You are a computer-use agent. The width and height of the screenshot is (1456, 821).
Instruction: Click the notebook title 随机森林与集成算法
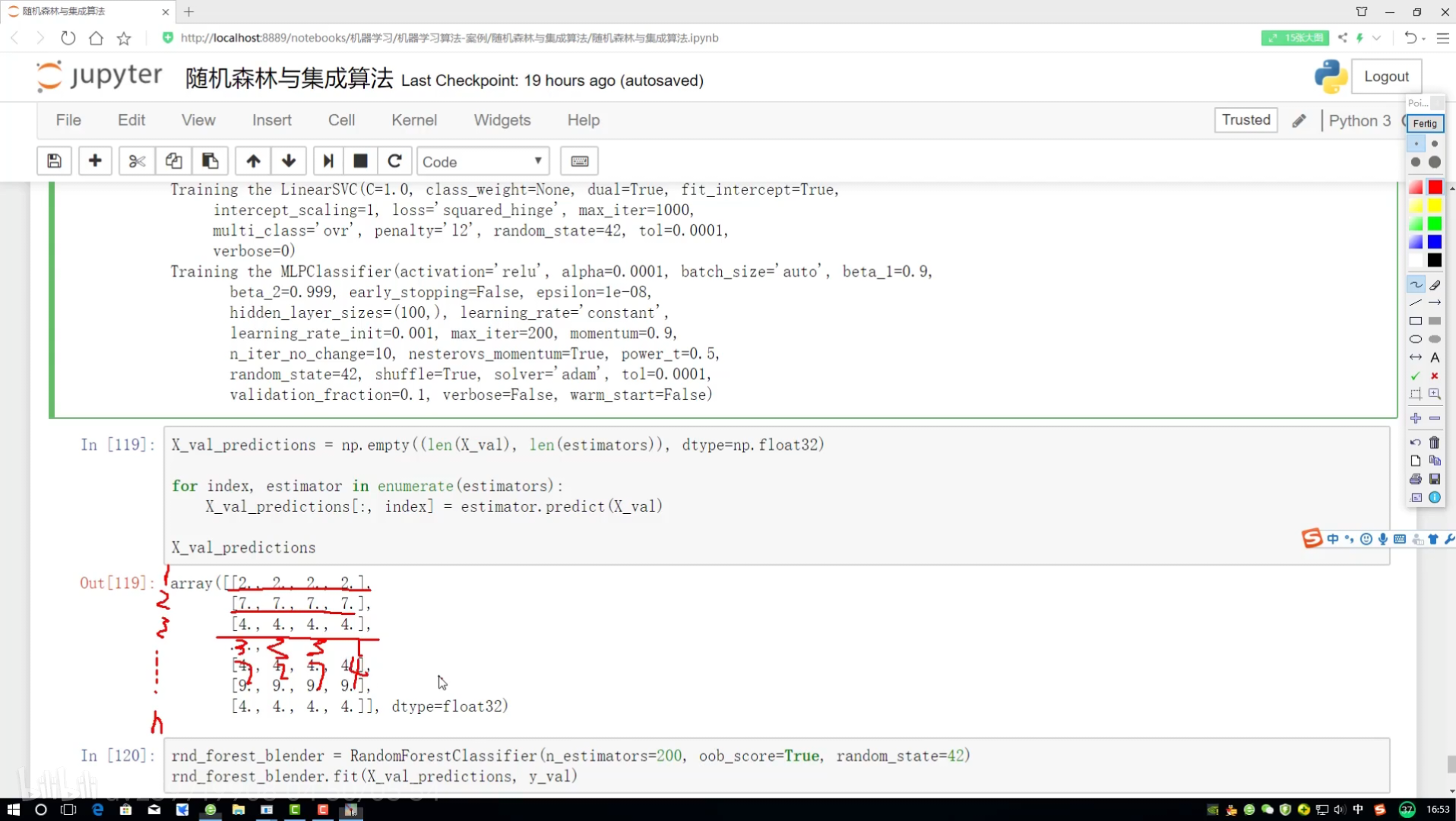[x=290, y=78]
